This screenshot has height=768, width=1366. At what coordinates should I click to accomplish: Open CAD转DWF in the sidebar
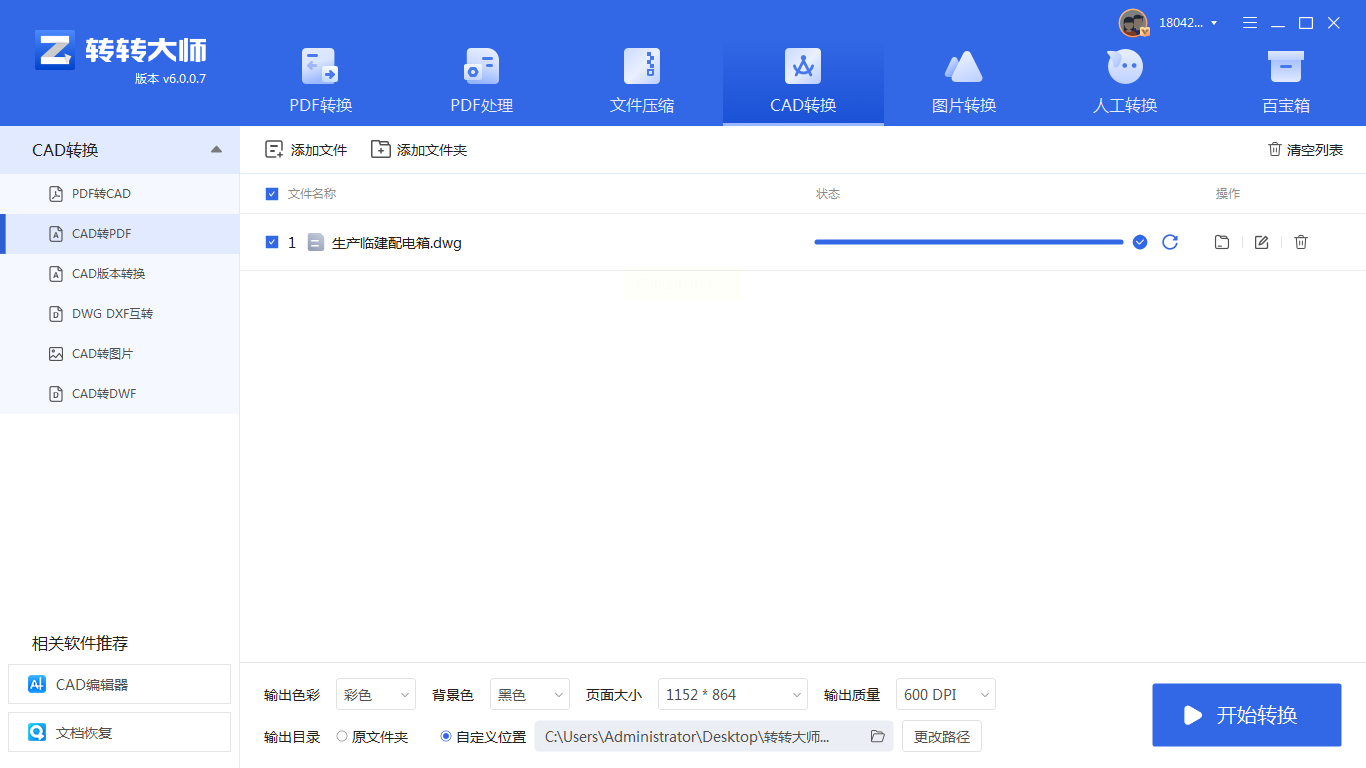coord(120,394)
